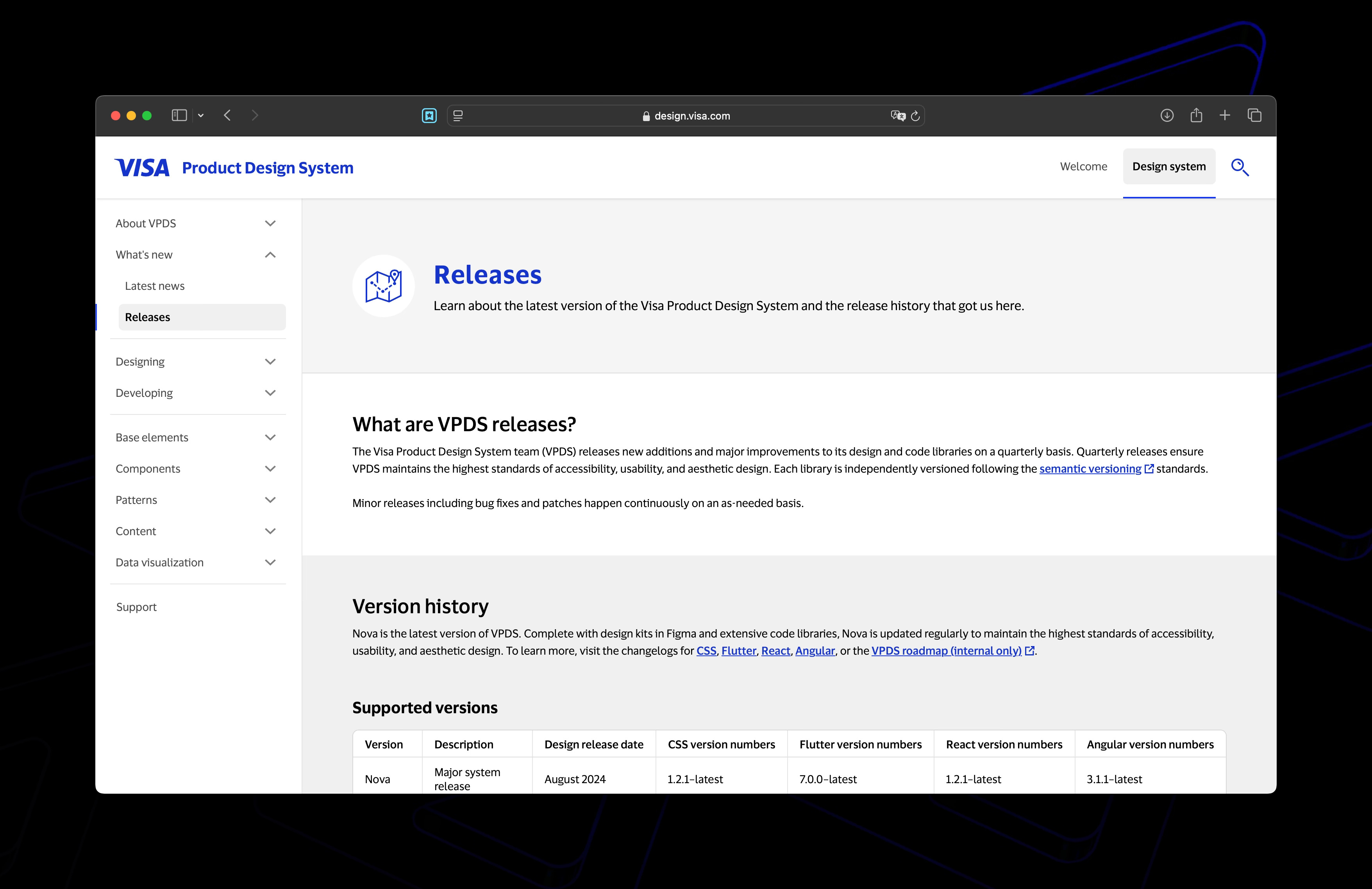Reload the page with the refresh icon
The height and width of the screenshot is (889, 1372).
915,116
